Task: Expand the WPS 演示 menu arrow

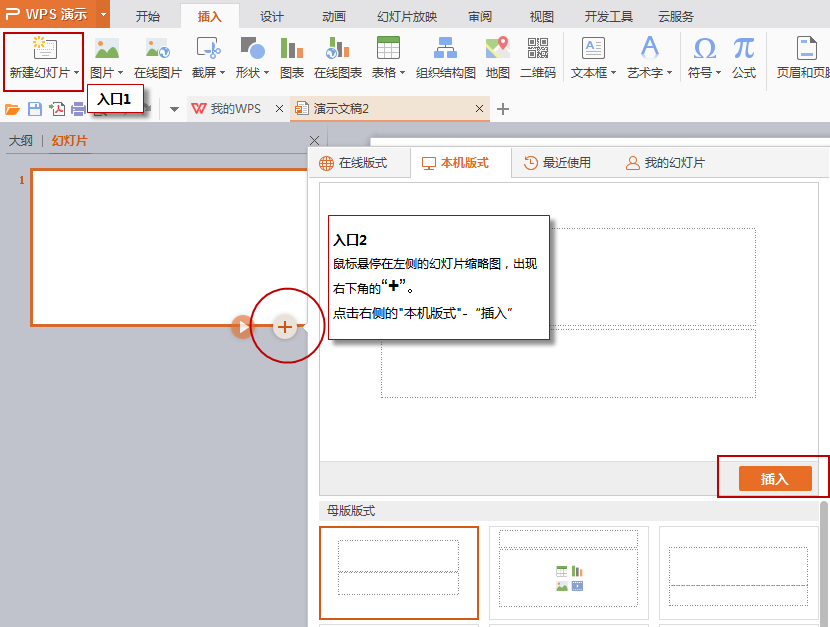Action: point(104,14)
